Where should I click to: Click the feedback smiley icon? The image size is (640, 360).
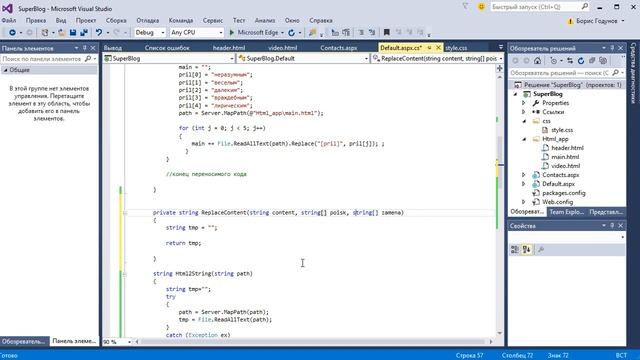point(481,7)
